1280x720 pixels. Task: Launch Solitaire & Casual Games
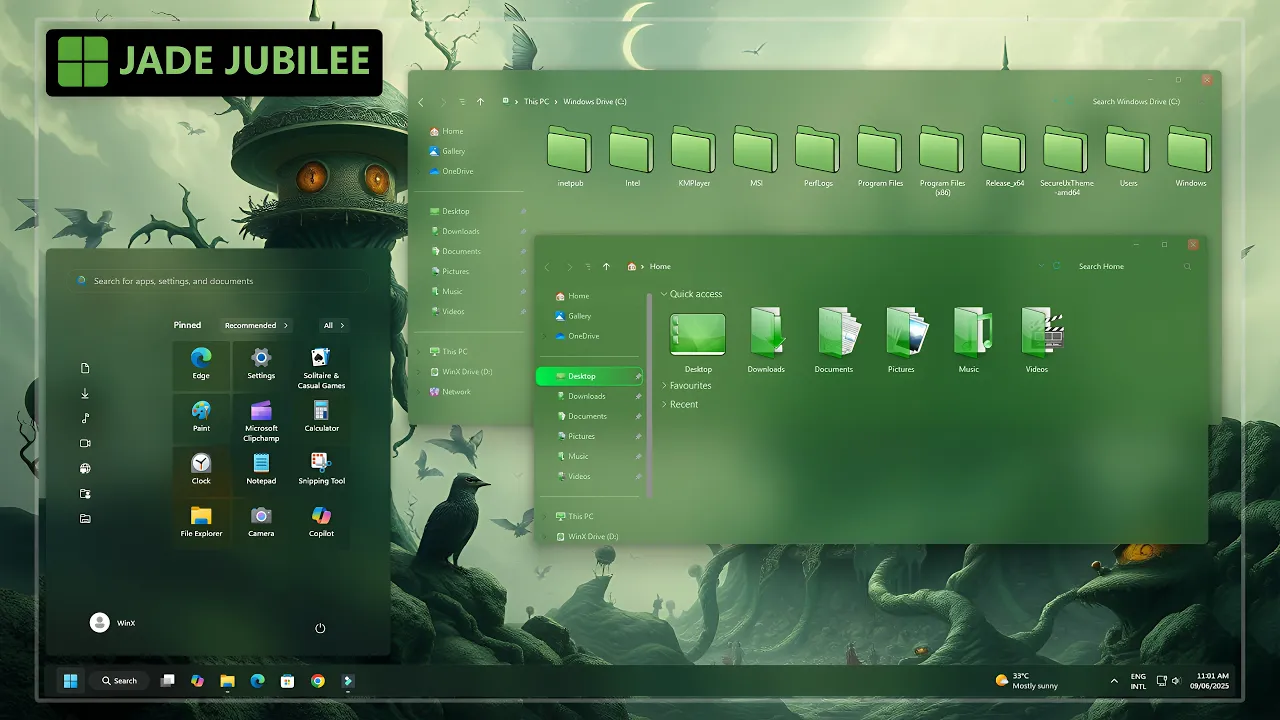click(321, 367)
